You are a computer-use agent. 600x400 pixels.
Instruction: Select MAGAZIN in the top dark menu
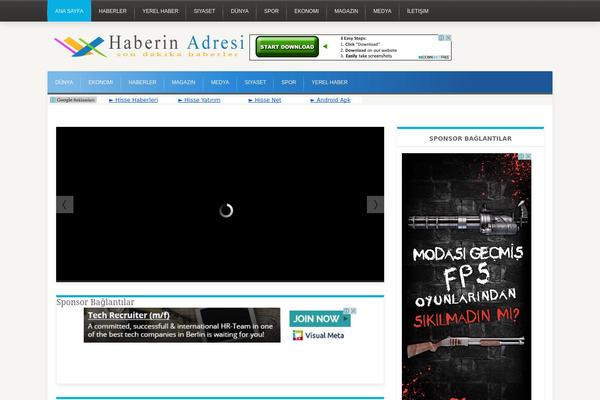point(346,11)
